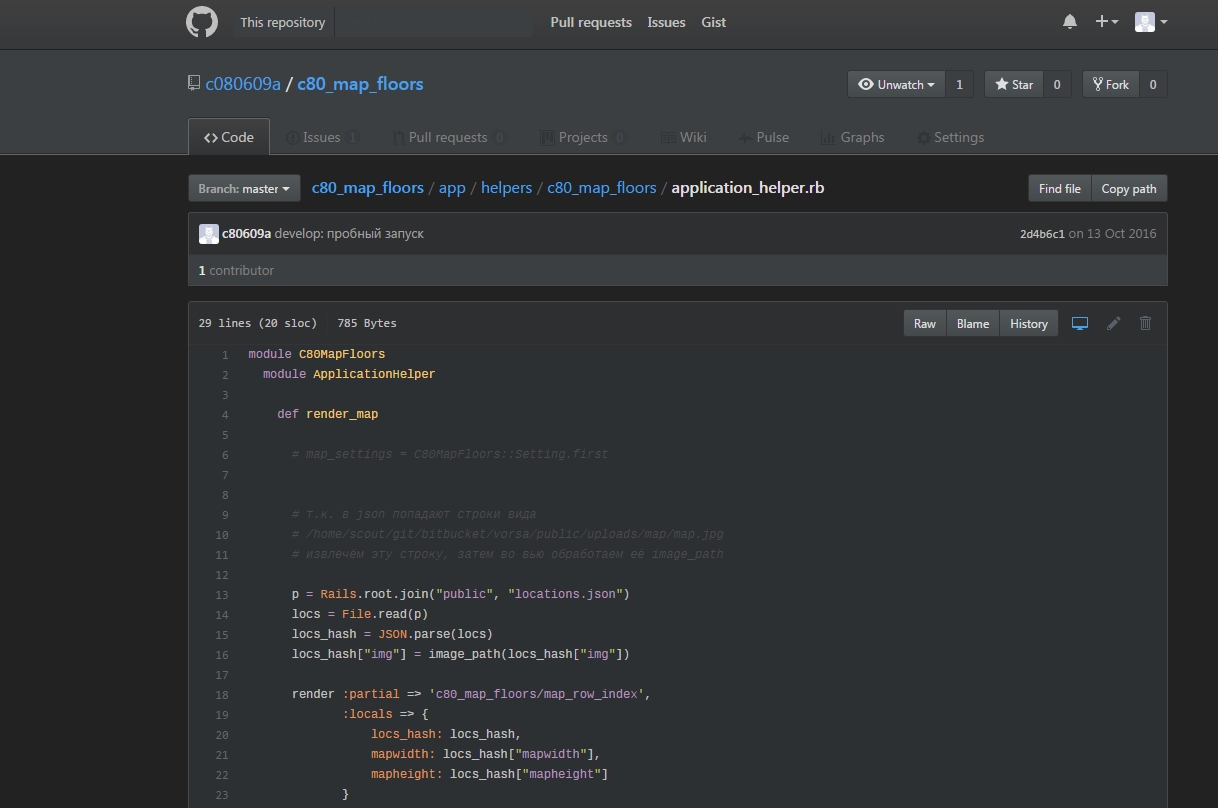The image size is (1218, 808).
Task: Click the Find file button
Action: pos(1059,188)
